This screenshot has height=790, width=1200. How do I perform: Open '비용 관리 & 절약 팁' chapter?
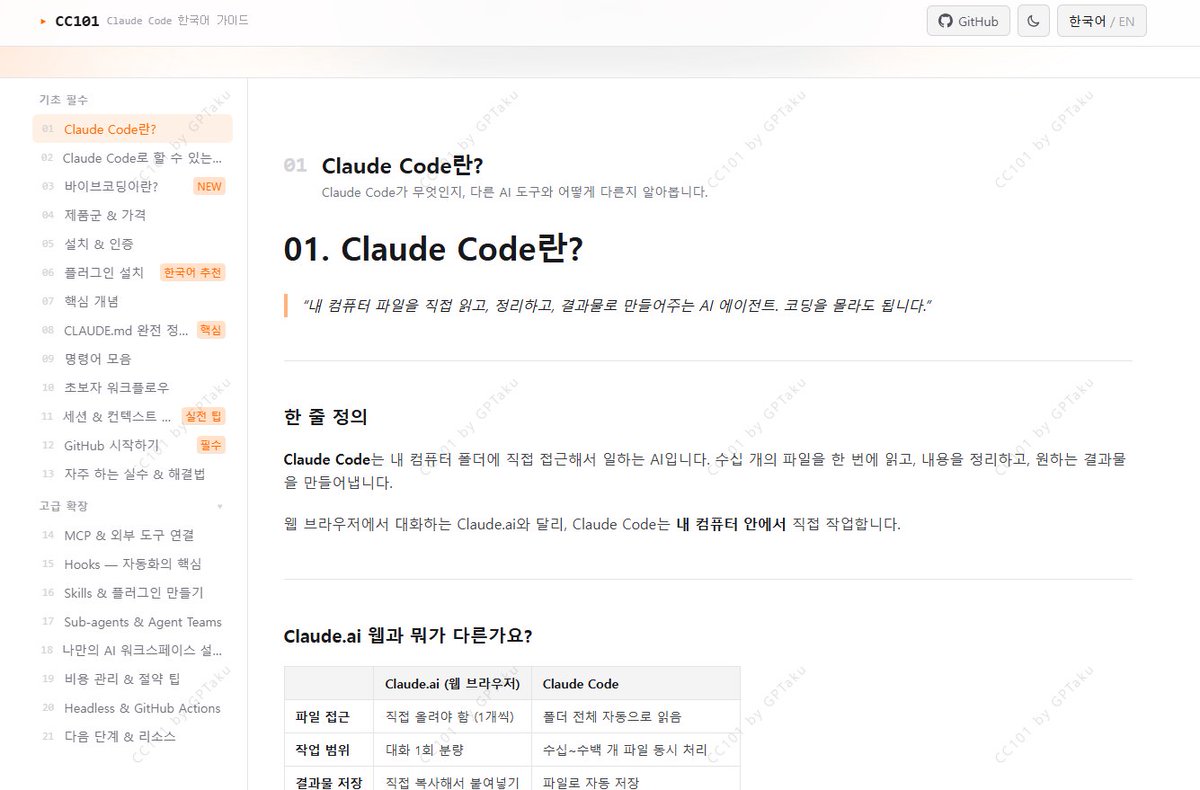pos(132,679)
